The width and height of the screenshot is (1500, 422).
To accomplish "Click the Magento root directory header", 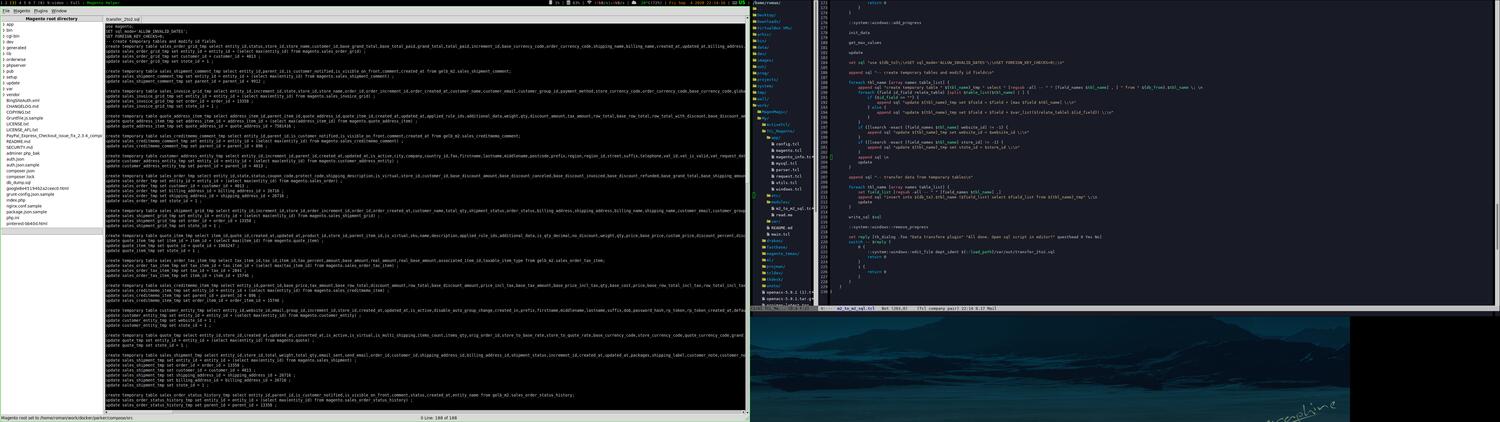I will [x=52, y=18].
